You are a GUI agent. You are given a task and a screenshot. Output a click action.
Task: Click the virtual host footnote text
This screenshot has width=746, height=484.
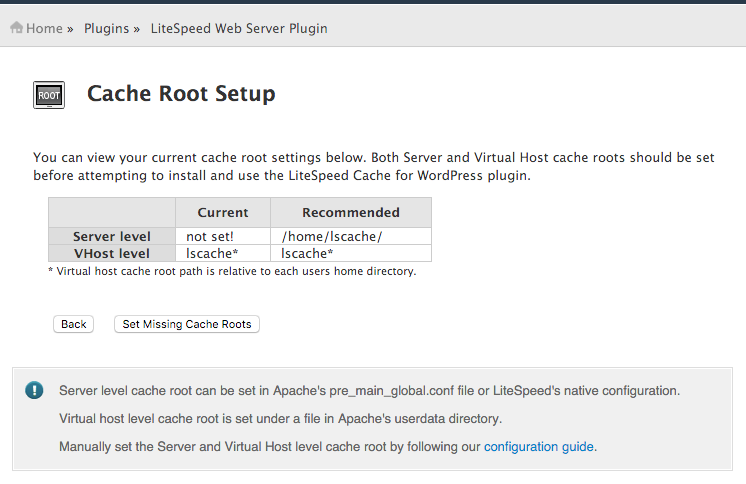[232, 271]
